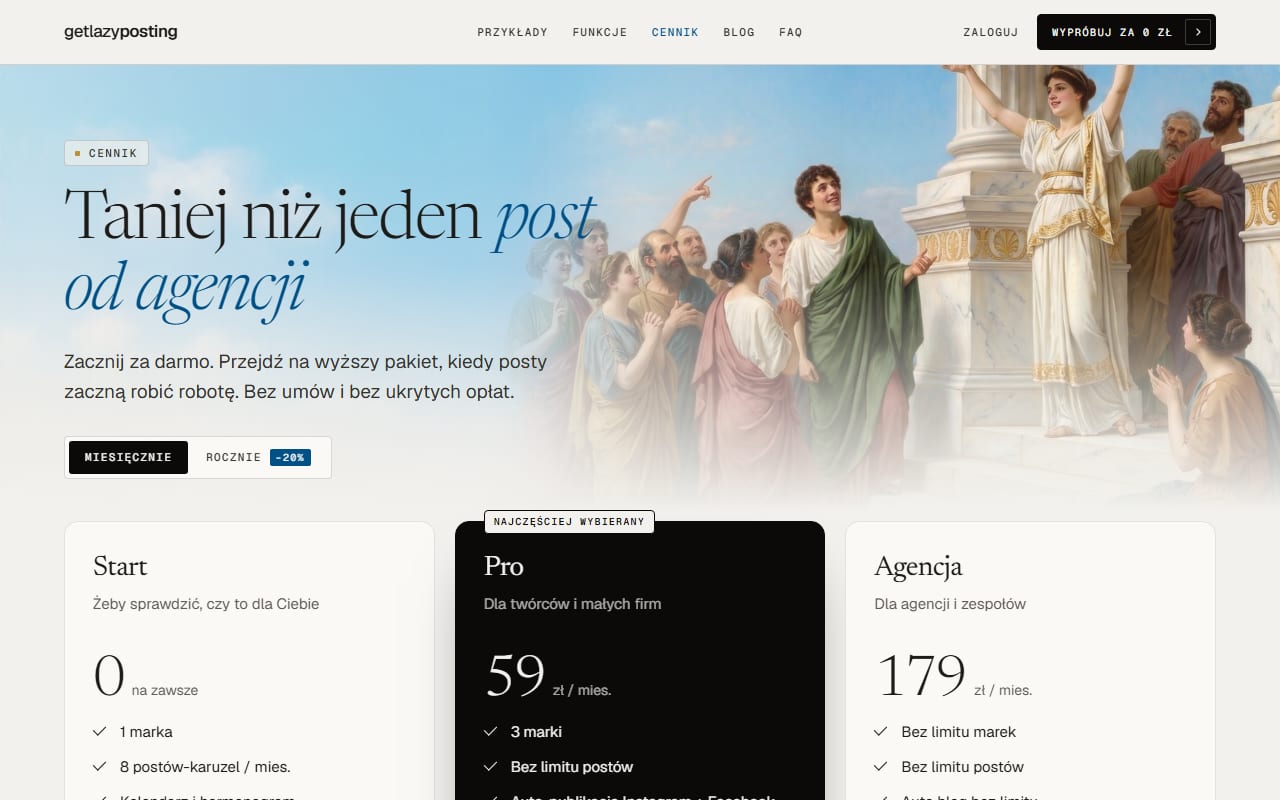The height and width of the screenshot is (800, 1280).
Task: Click the checkmark beside Bez limitu marek
Action: tap(881, 732)
